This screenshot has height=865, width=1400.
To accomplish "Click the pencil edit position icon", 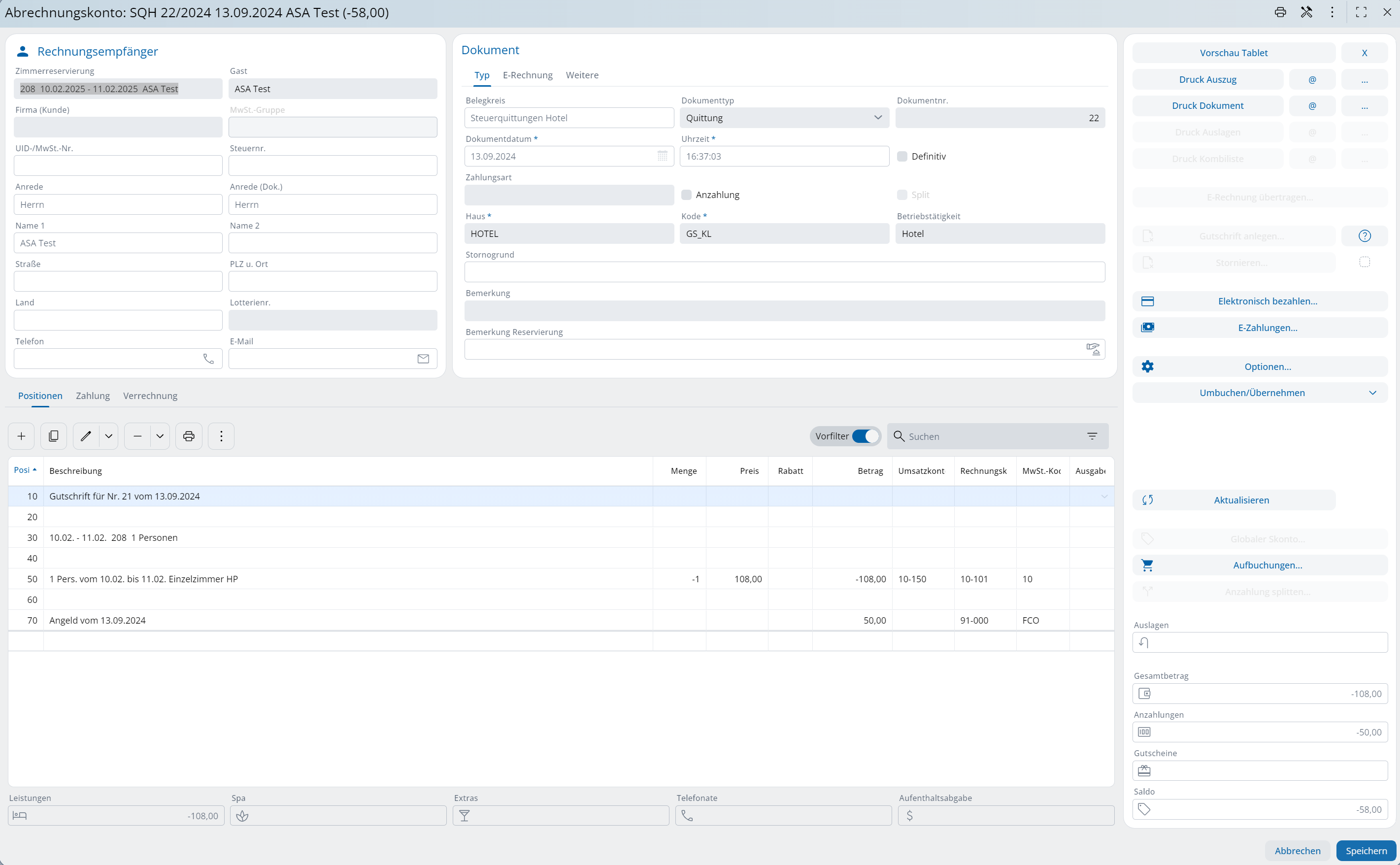I will [86, 436].
